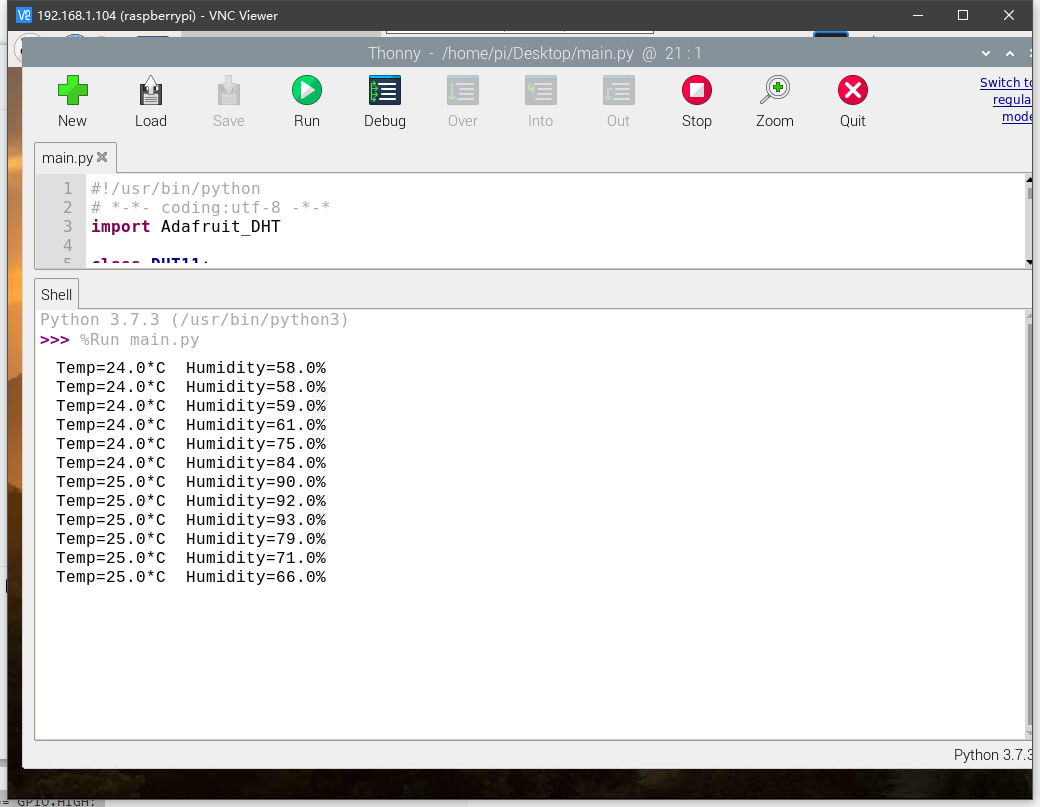The width and height of the screenshot is (1040, 807).
Task: Open a file with the Load icon
Action: tap(151, 91)
